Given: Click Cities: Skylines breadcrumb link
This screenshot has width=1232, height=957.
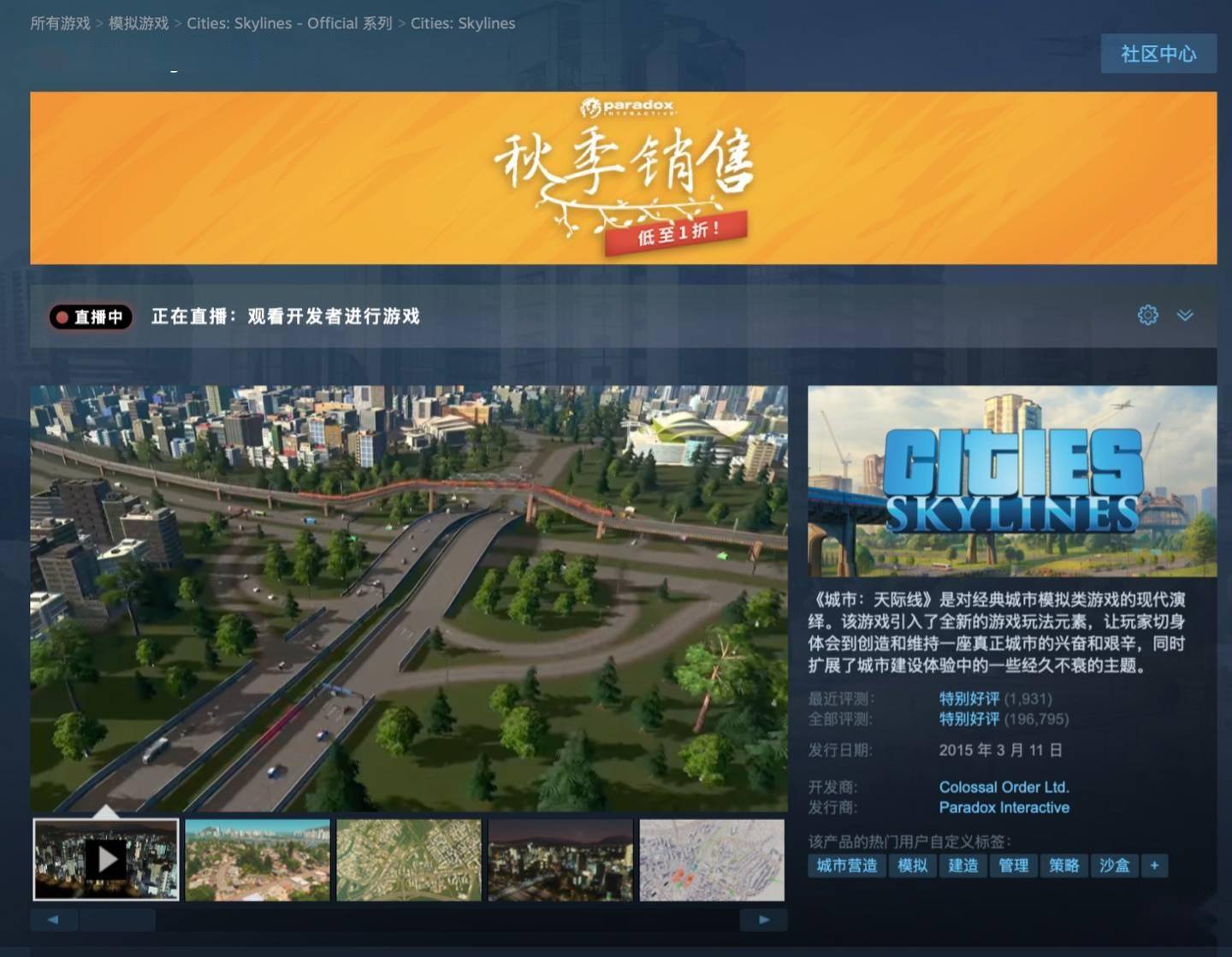Looking at the screenshot, I should pos(463,23).
